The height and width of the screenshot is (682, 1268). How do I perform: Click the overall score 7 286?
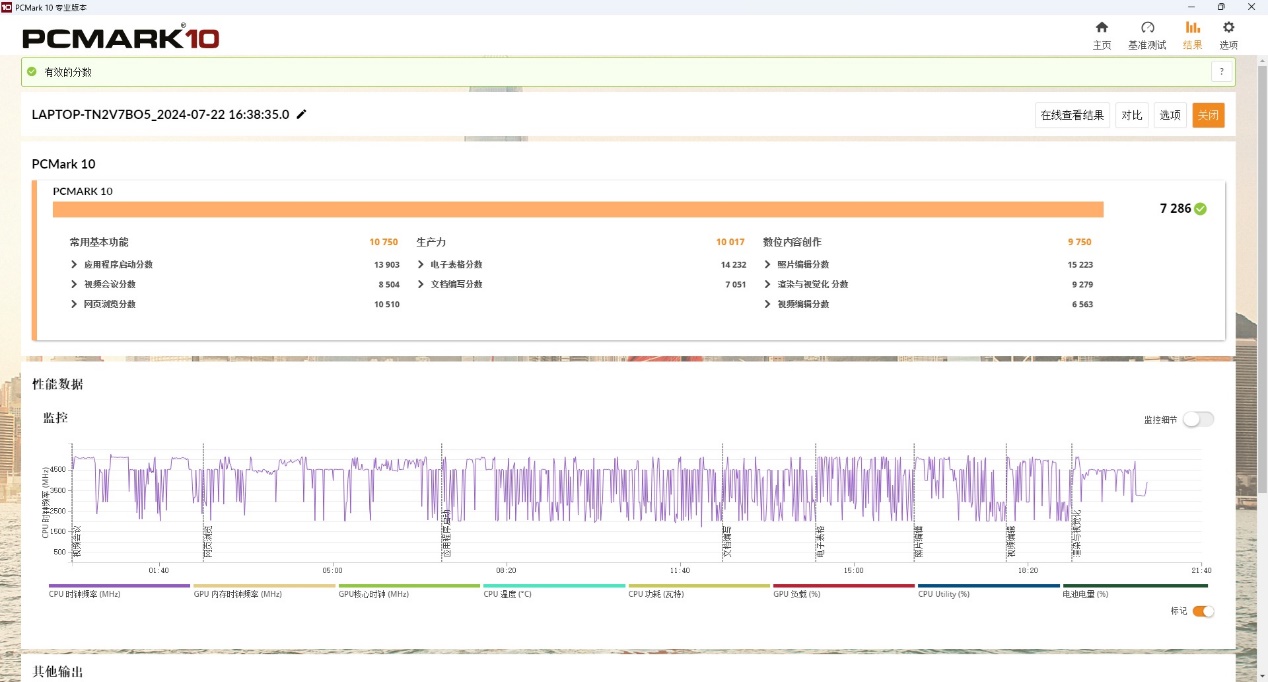(1175, 209)
